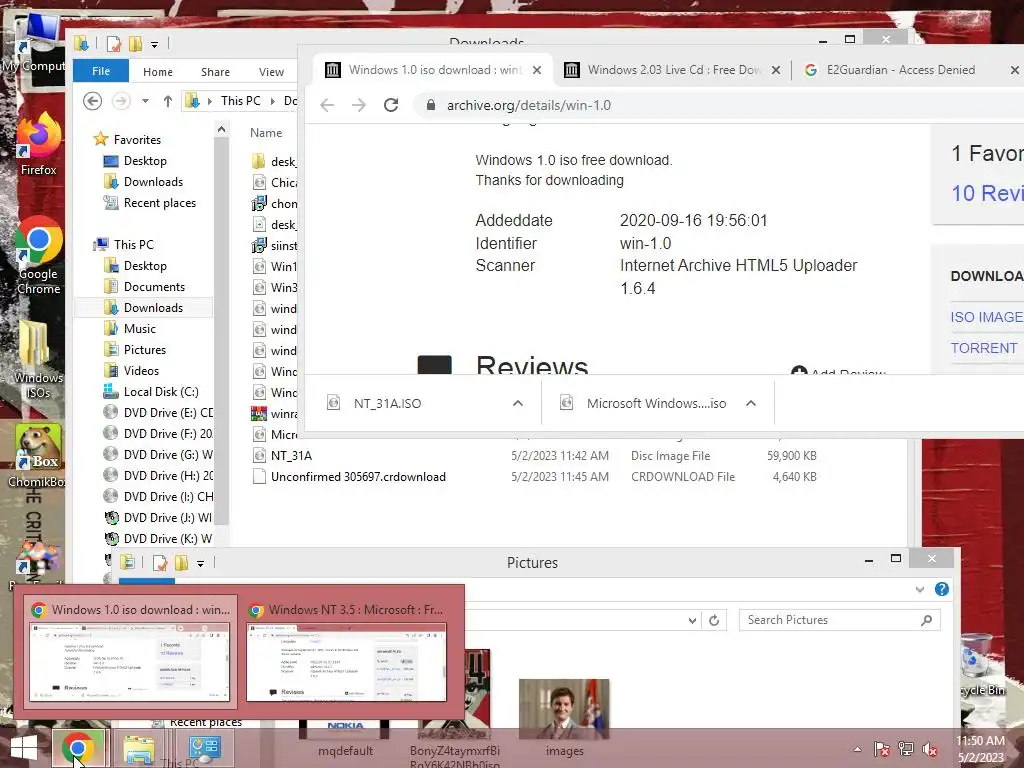Image resolution: width=1024 pixels, height=768 pixels.
Task: Show hidden tray icons arrow
Action: click(x=857, y=750)
